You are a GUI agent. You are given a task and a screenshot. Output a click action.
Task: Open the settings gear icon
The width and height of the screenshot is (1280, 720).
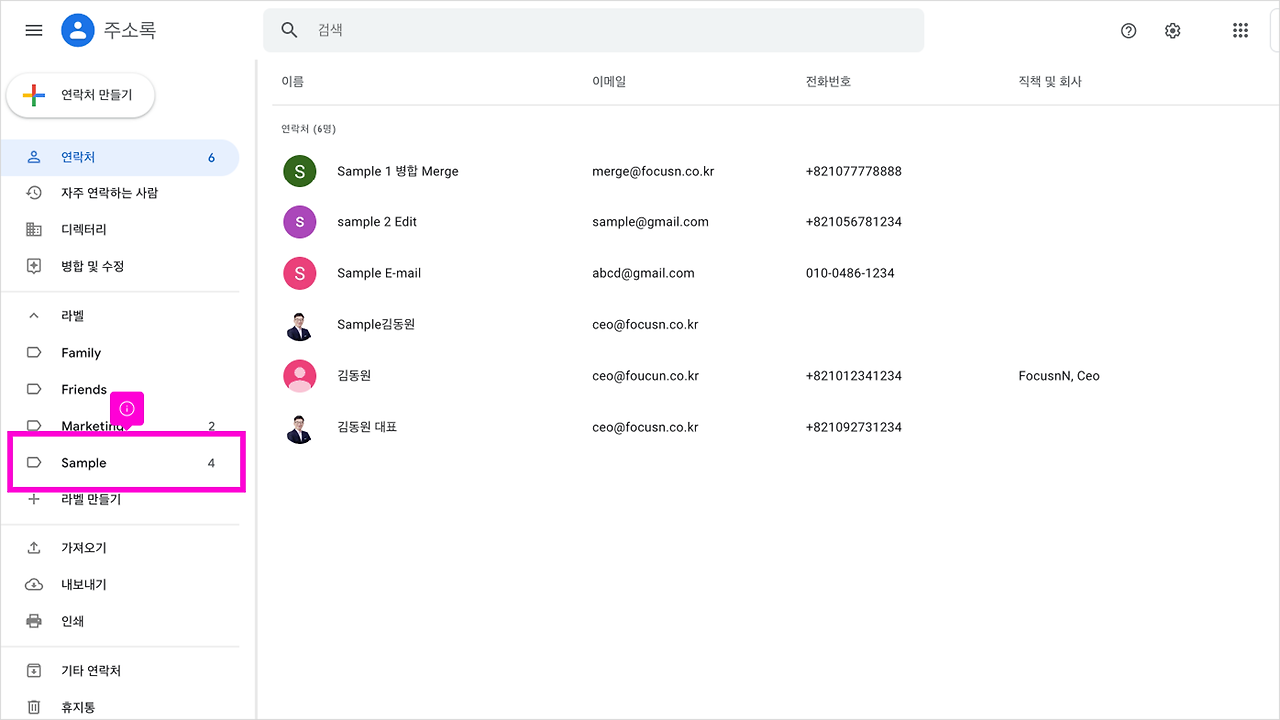(x=1172, y=30)
